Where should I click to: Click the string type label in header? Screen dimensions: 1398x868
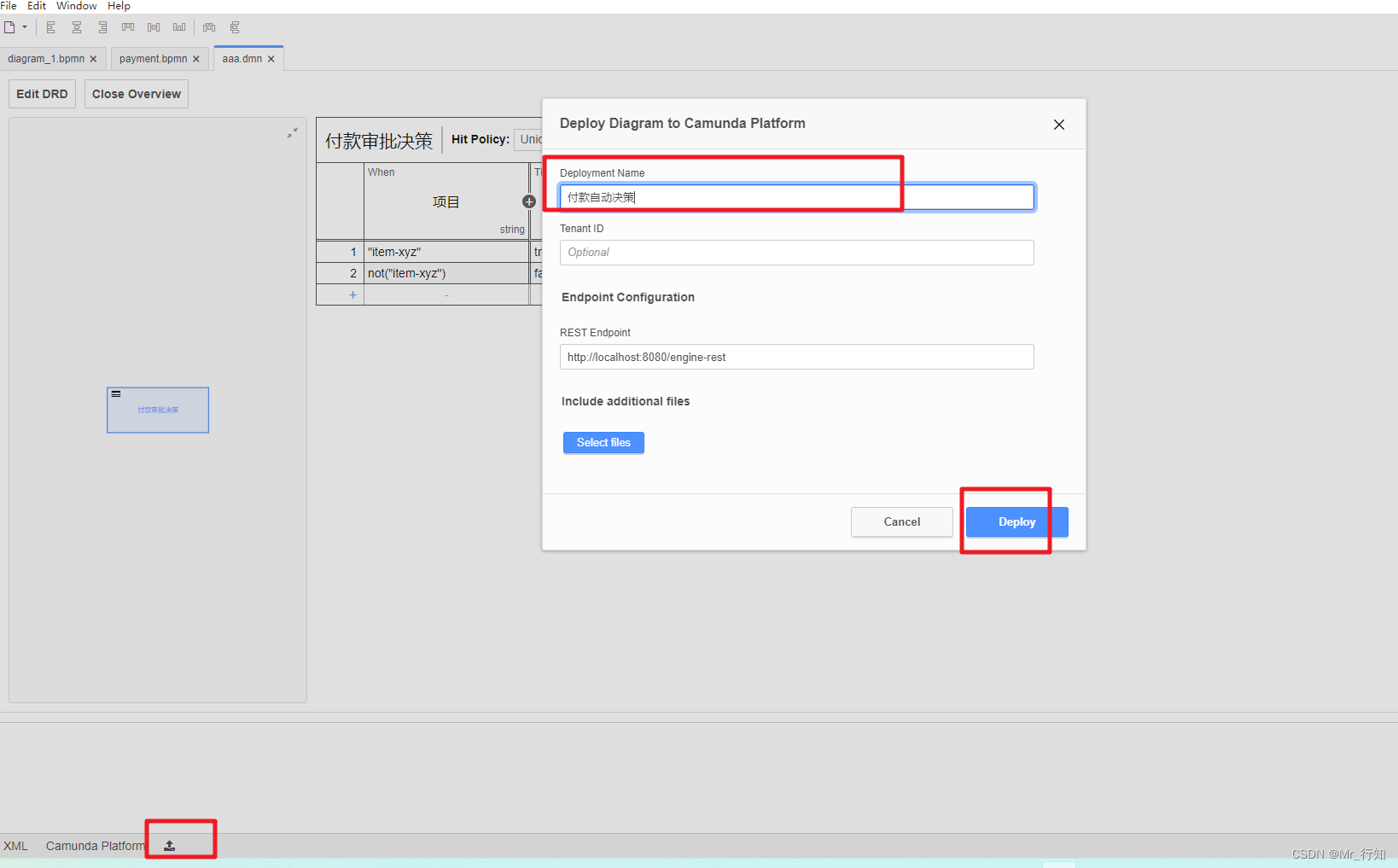tap(512, 230)
